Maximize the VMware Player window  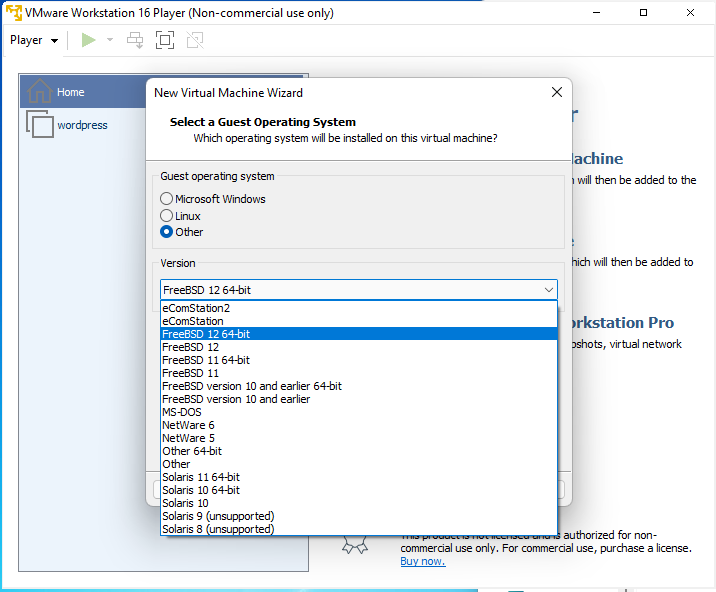pos(643,13)
